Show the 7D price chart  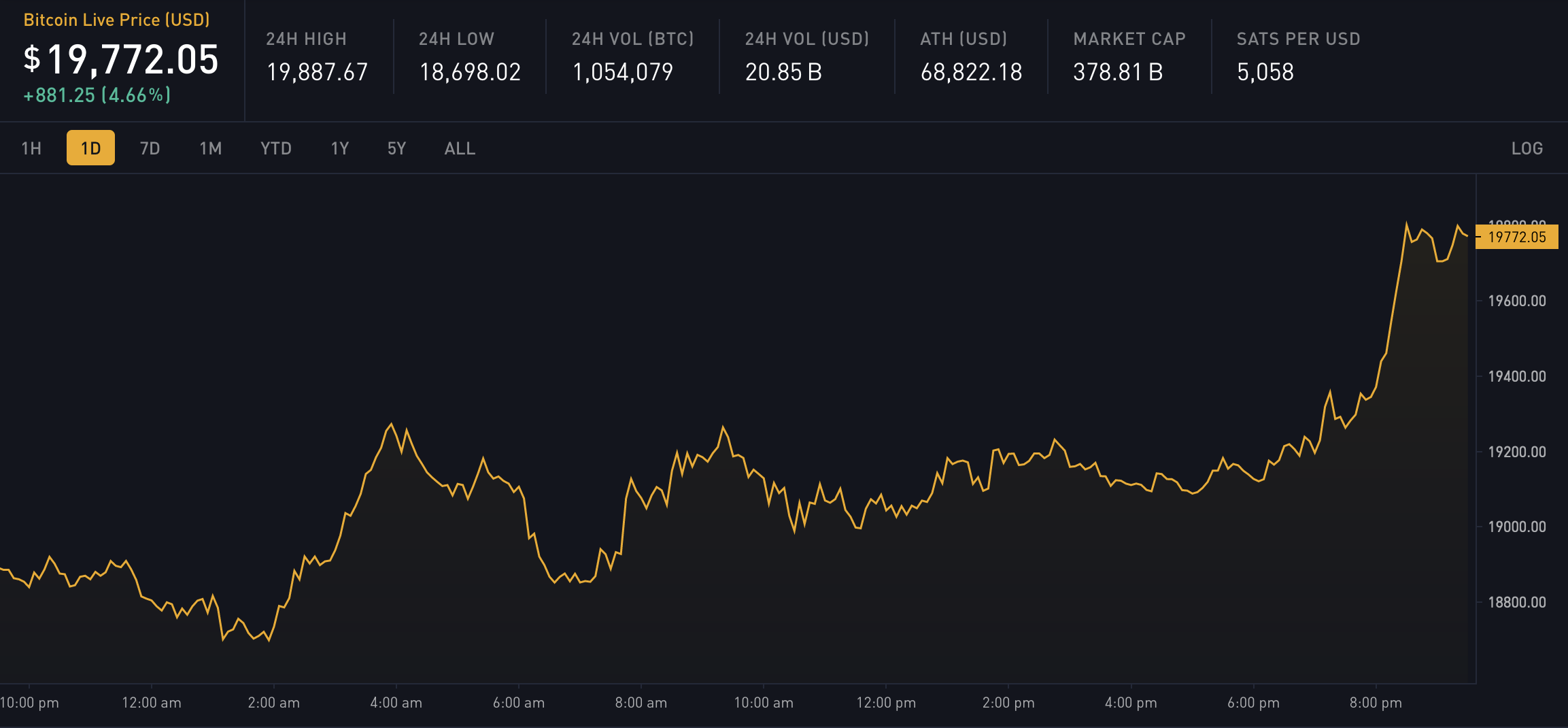[x=150, y=148]
